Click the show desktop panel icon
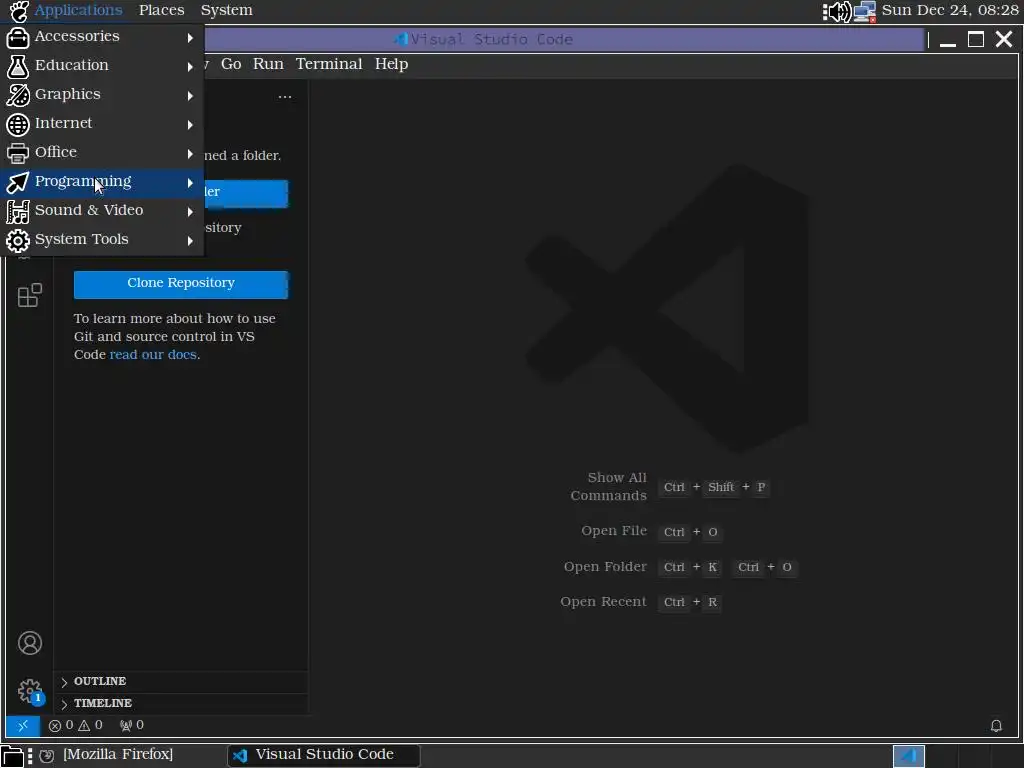Screen dimensions: 1024x768 tap(12, 756)
